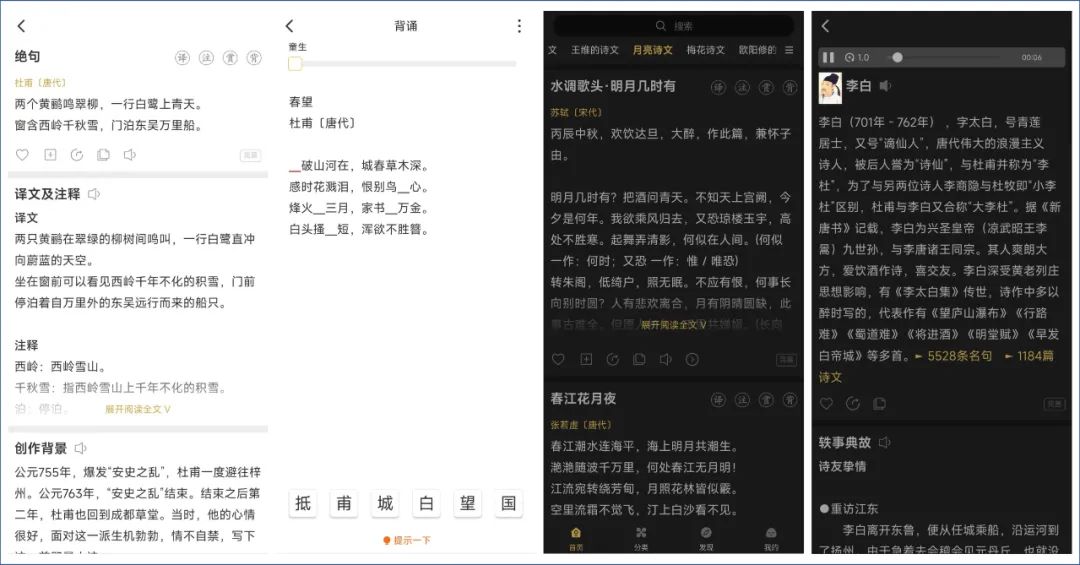Go back from the 绝句 poem page
The width and height of the screenshot is (1080, 565).
pos(21,25)
